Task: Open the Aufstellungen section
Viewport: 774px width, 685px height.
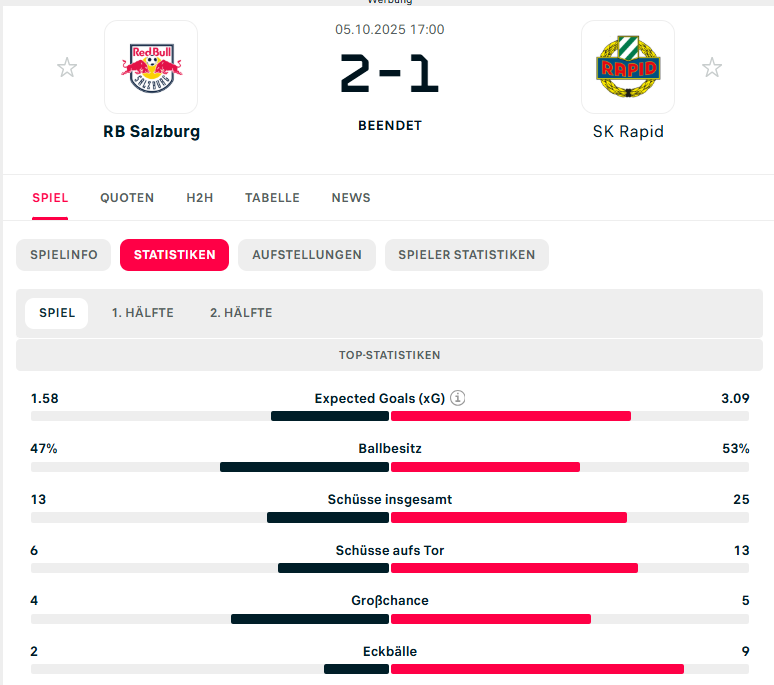Action: tap(307, 255)
